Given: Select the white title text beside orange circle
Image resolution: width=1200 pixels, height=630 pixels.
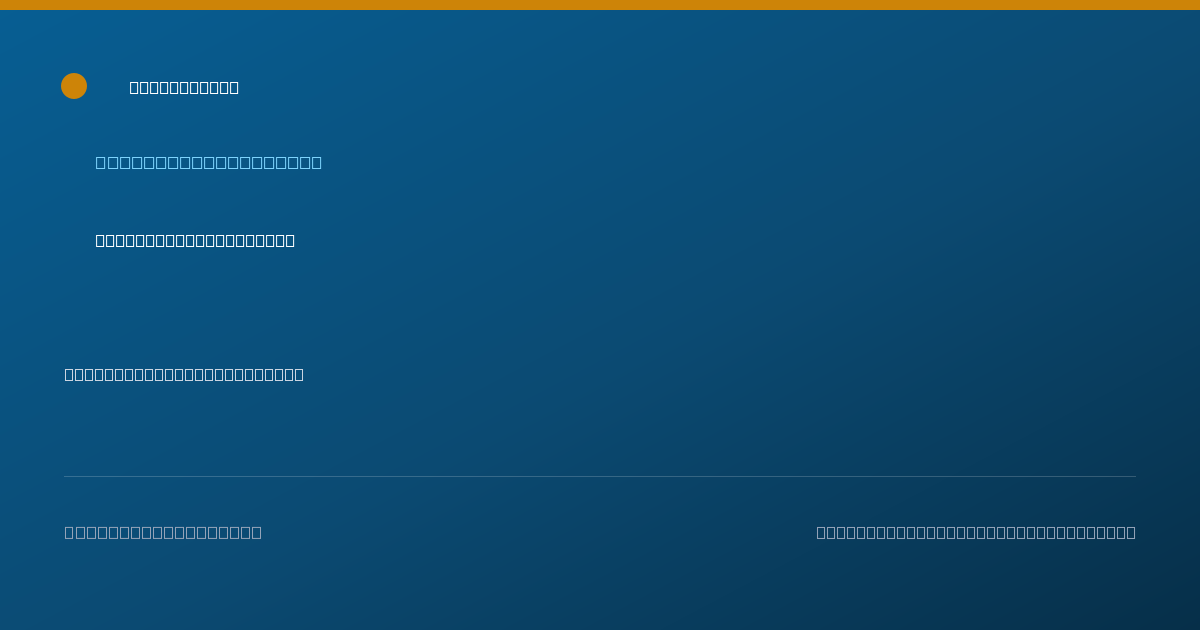Looking at the screenshot, I should tap(184, 87).
